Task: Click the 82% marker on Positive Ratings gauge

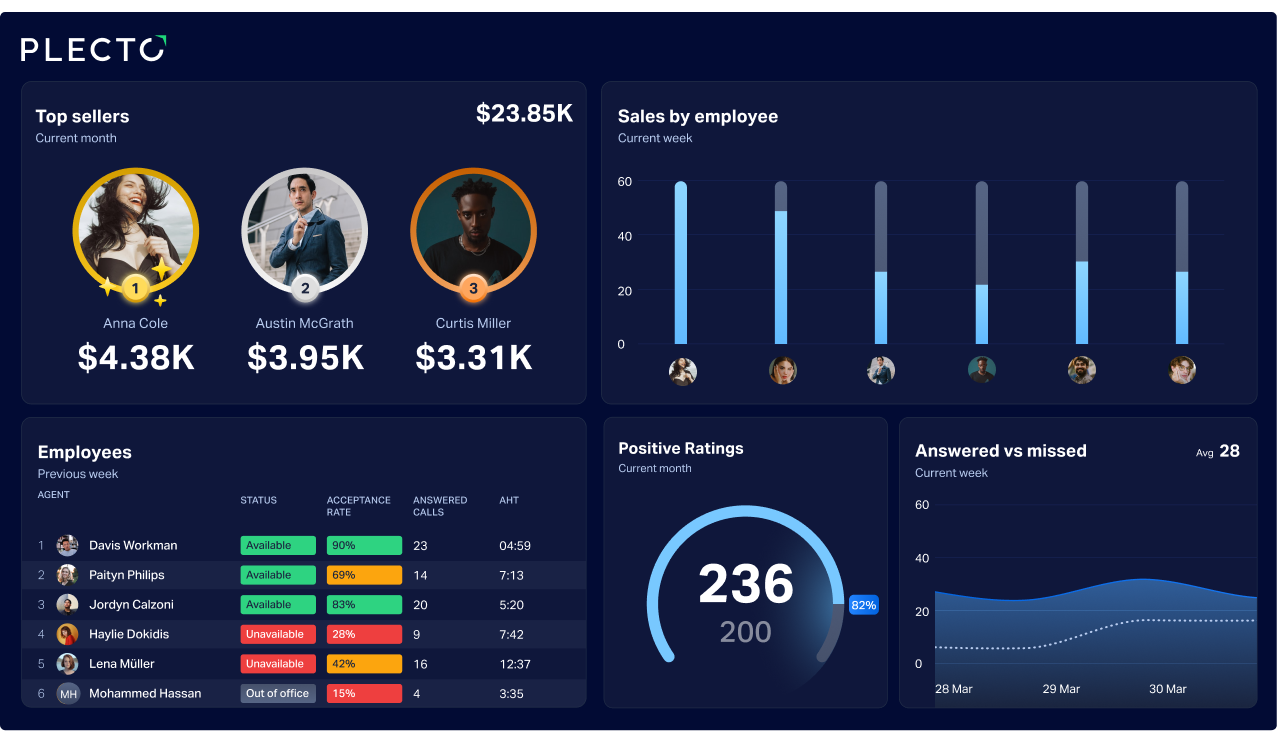Action: (863, 605)
